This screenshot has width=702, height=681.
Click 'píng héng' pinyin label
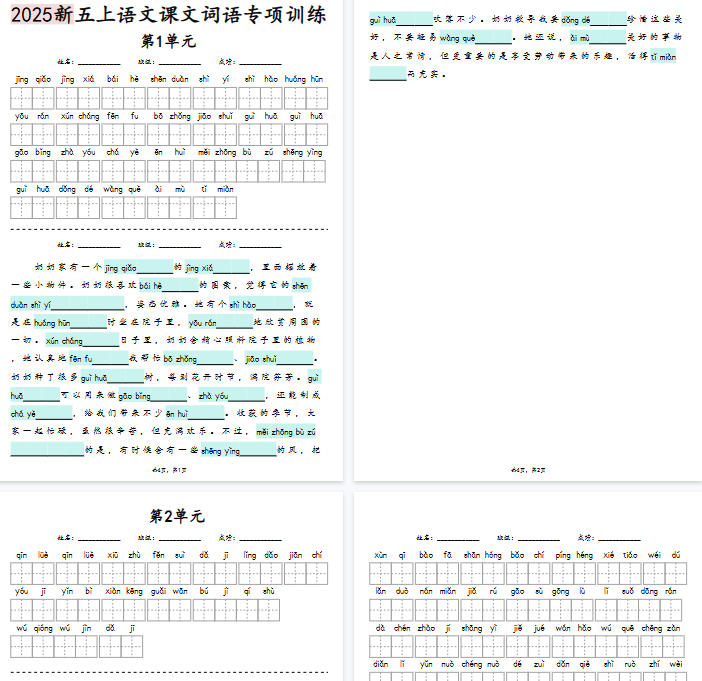point(574,555)
